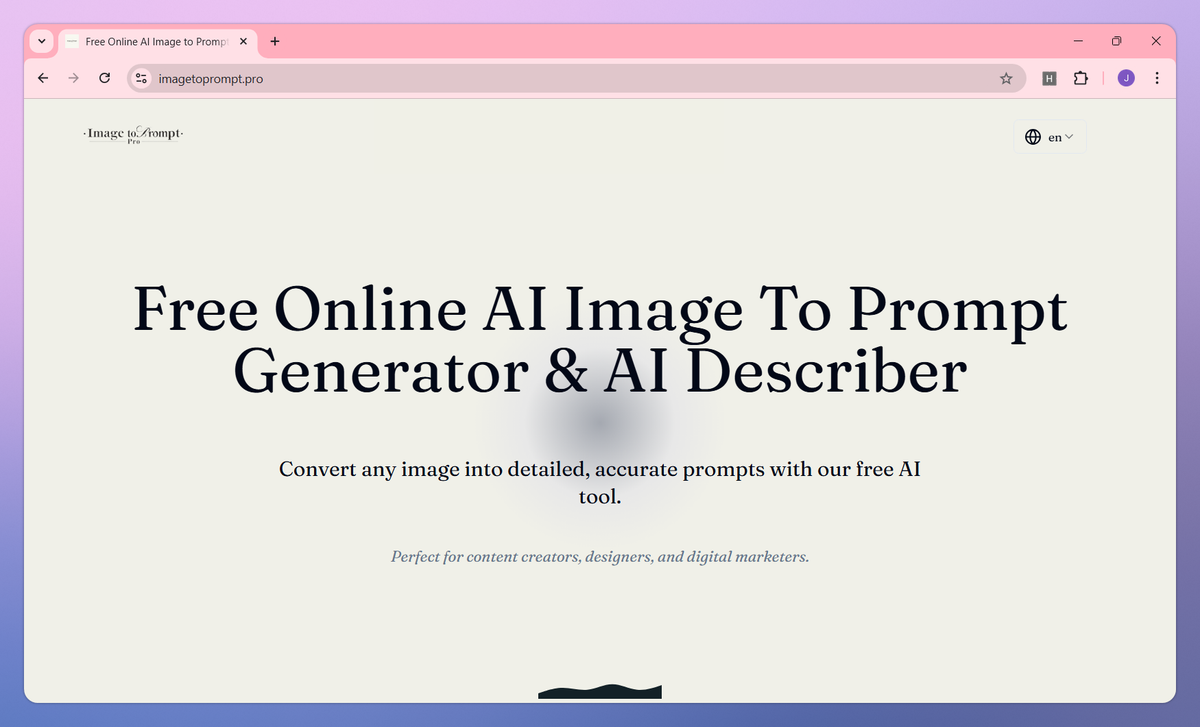Bookmark the page using the star icon
Screen dimensions: 1200x727
coord(1006,78)
